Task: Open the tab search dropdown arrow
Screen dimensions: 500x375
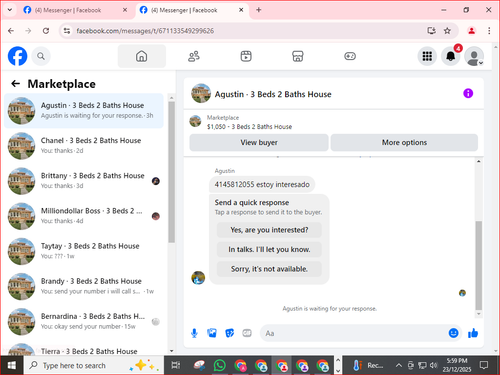Action: tap(10, 10)
